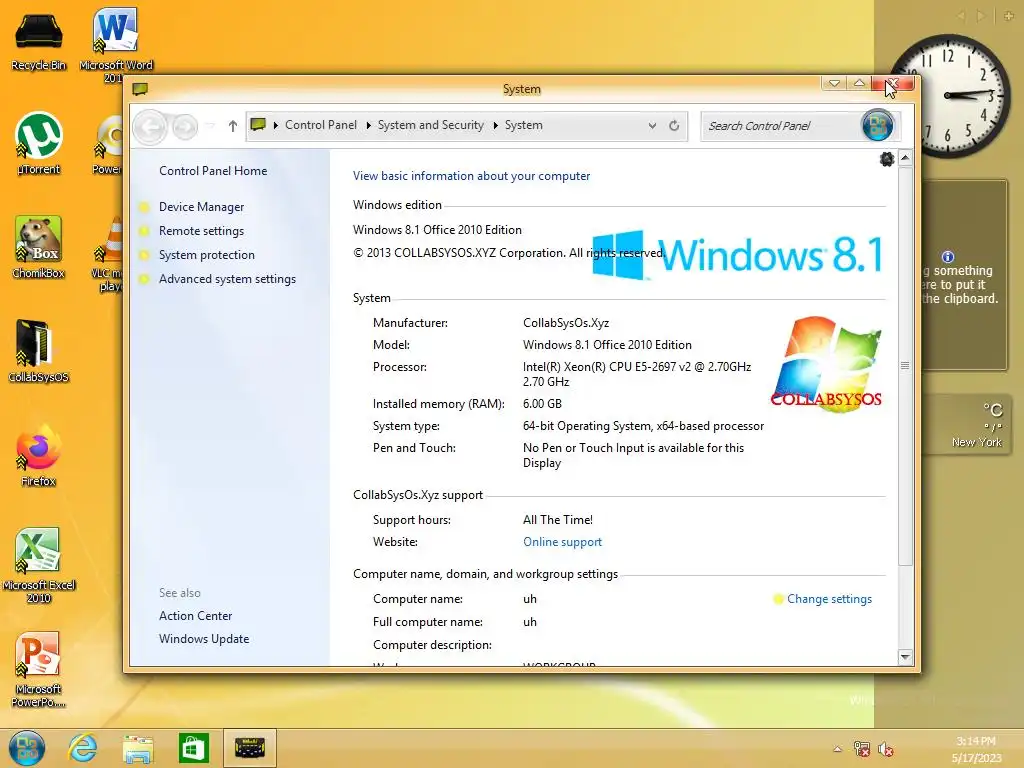1024x768 pixels.
Task: Select the System window taskbar button
Action: [249, 748]
